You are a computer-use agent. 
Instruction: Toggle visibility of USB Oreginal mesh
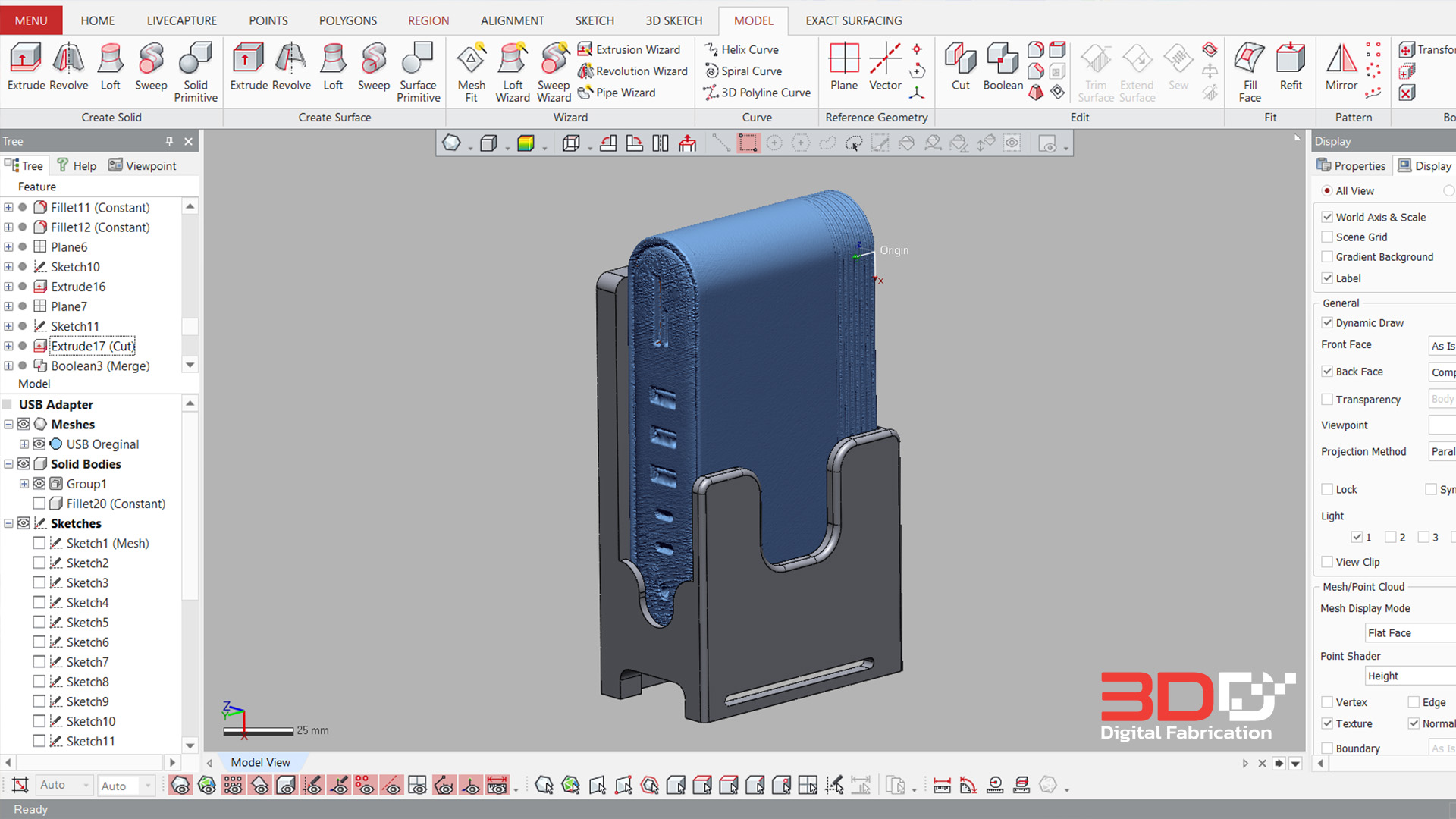[x=39, y=444]
